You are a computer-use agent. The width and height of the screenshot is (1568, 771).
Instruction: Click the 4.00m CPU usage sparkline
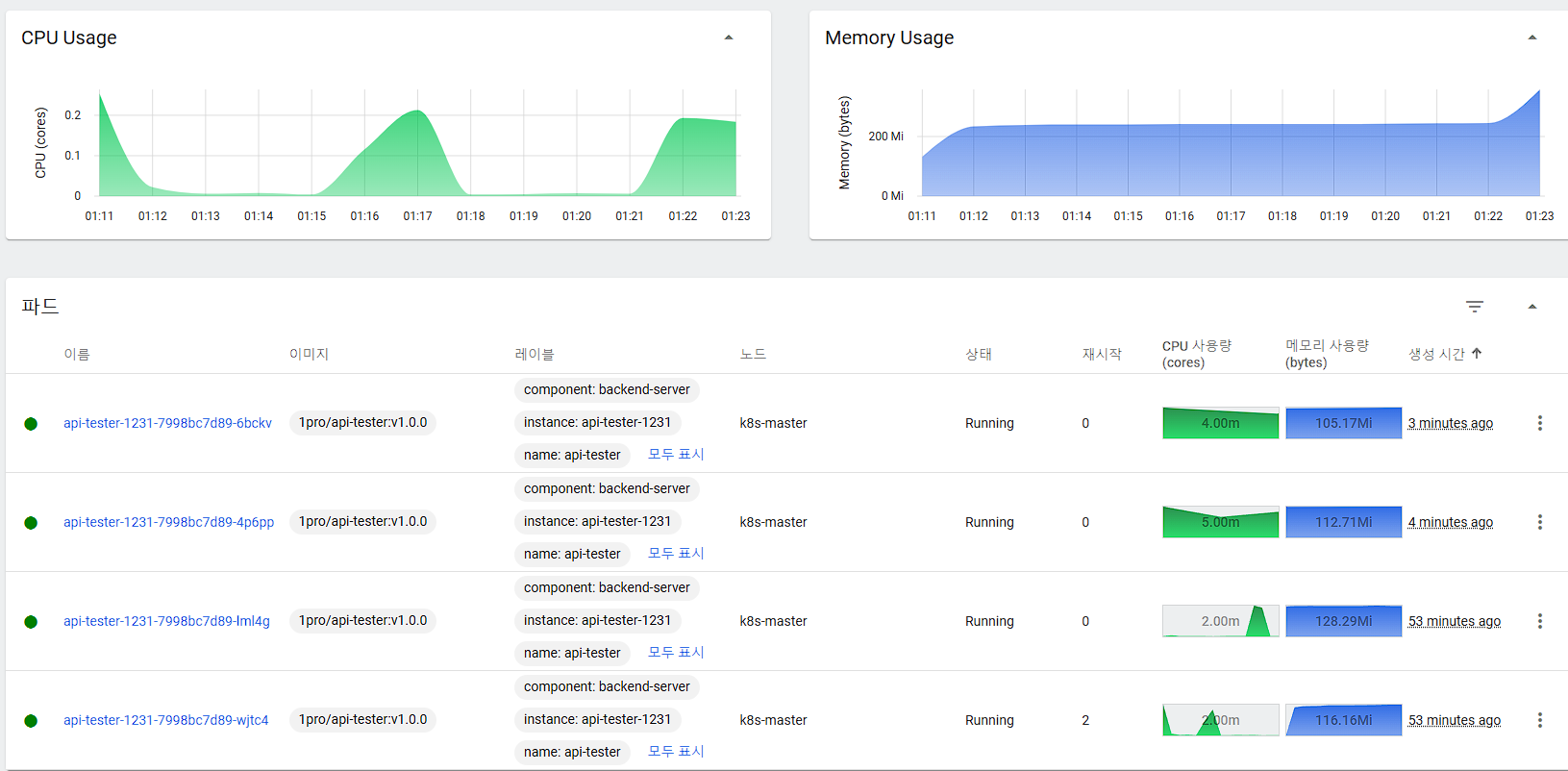click(1220, 423)
